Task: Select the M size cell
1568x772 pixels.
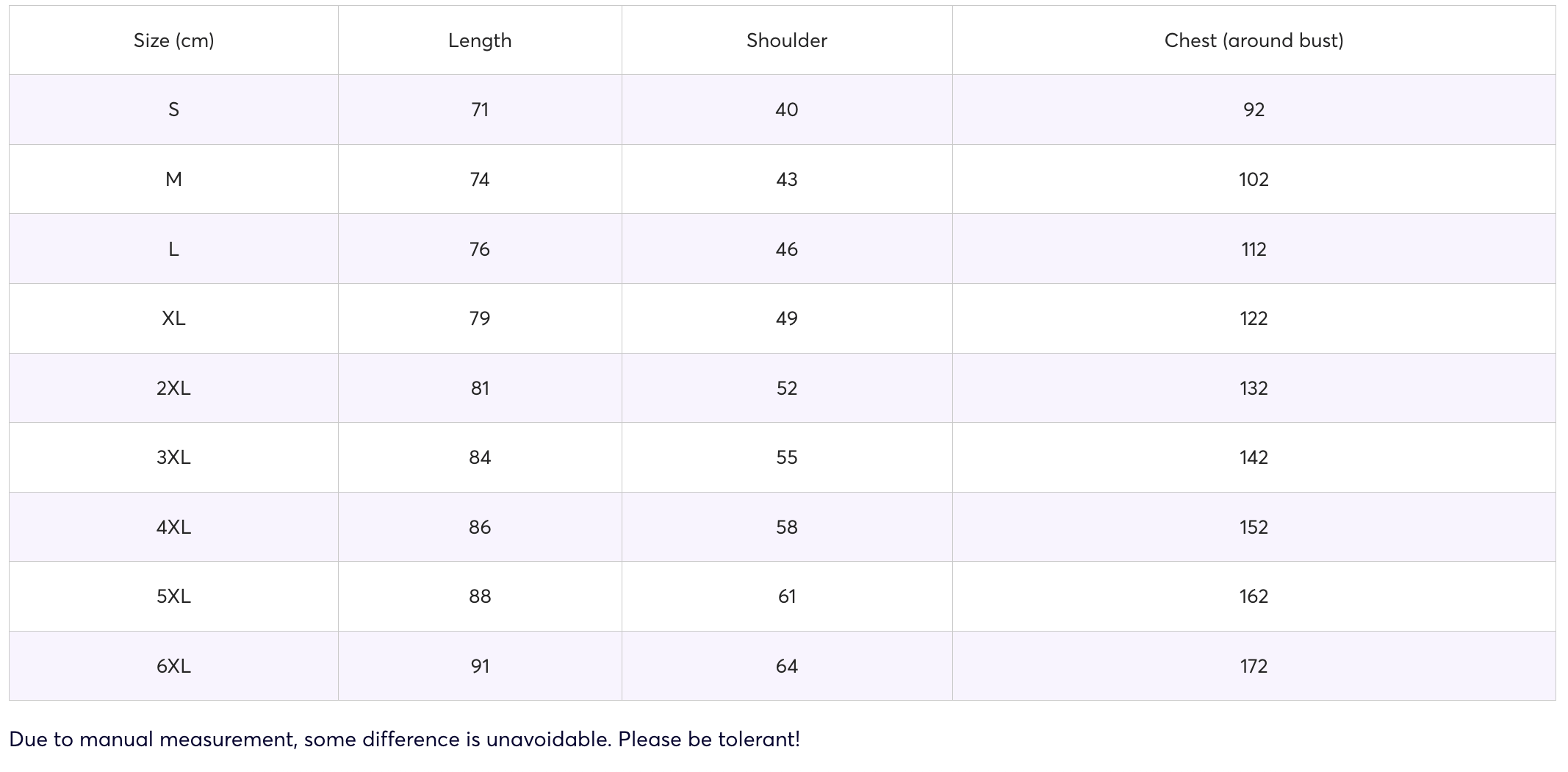Action: [x=173, y=179]
